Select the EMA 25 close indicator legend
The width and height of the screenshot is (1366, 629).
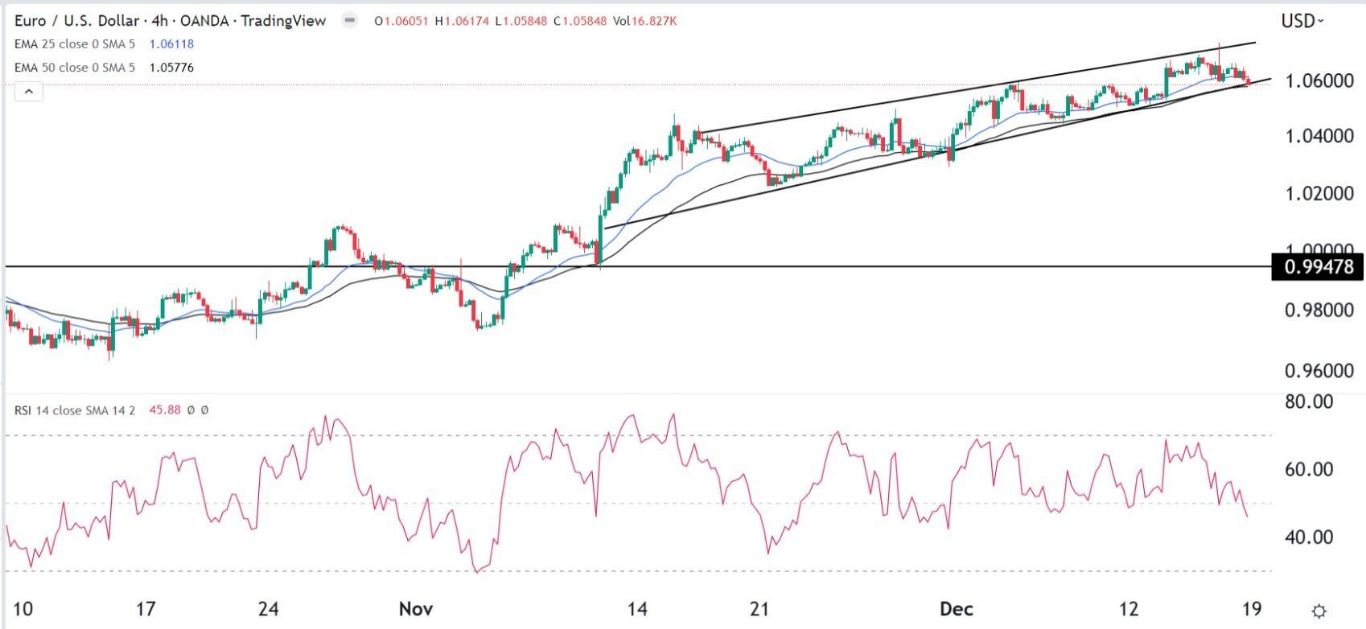click(x=76, y=45)
